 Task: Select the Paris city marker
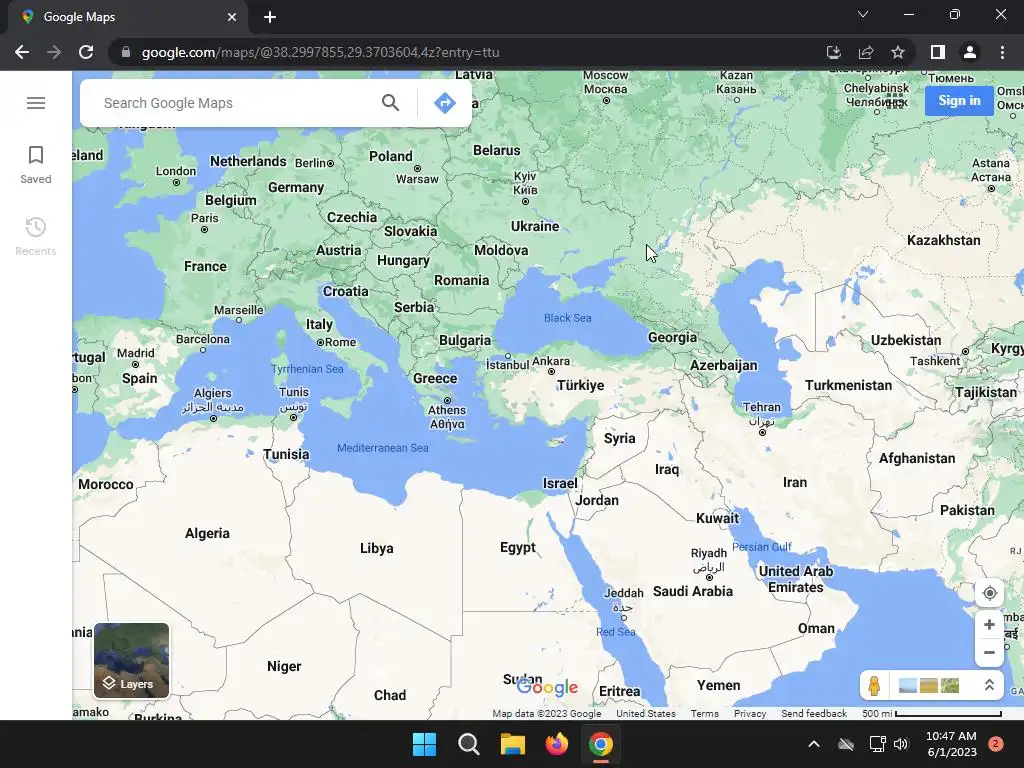coord(204,229)
